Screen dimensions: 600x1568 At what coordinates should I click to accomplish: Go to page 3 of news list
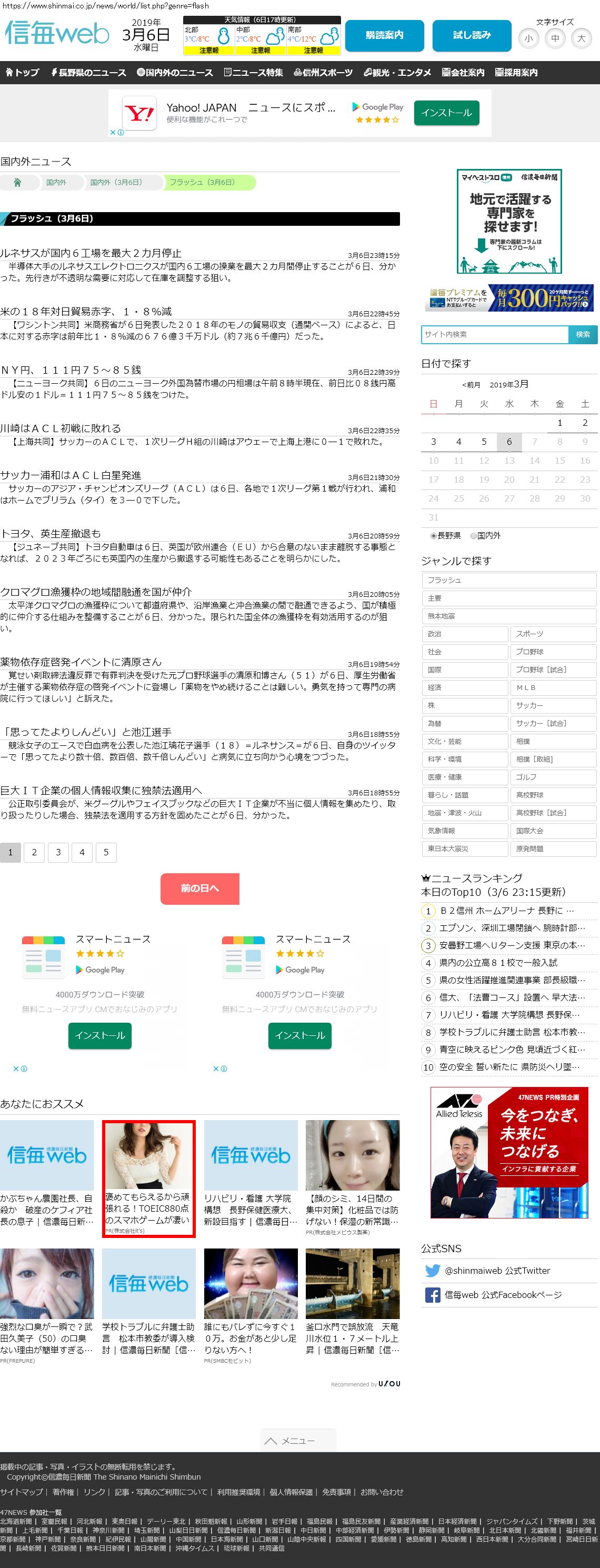[58, 852]
